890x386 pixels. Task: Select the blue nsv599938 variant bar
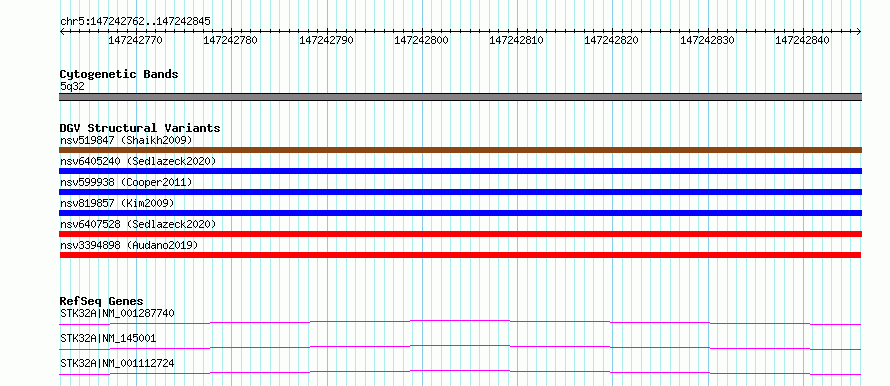[460, 192]
